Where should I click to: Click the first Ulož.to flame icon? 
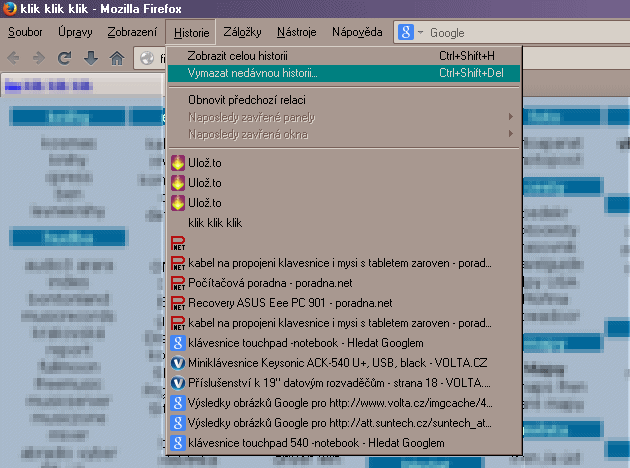pyautogui.click(x=178, y=163)
